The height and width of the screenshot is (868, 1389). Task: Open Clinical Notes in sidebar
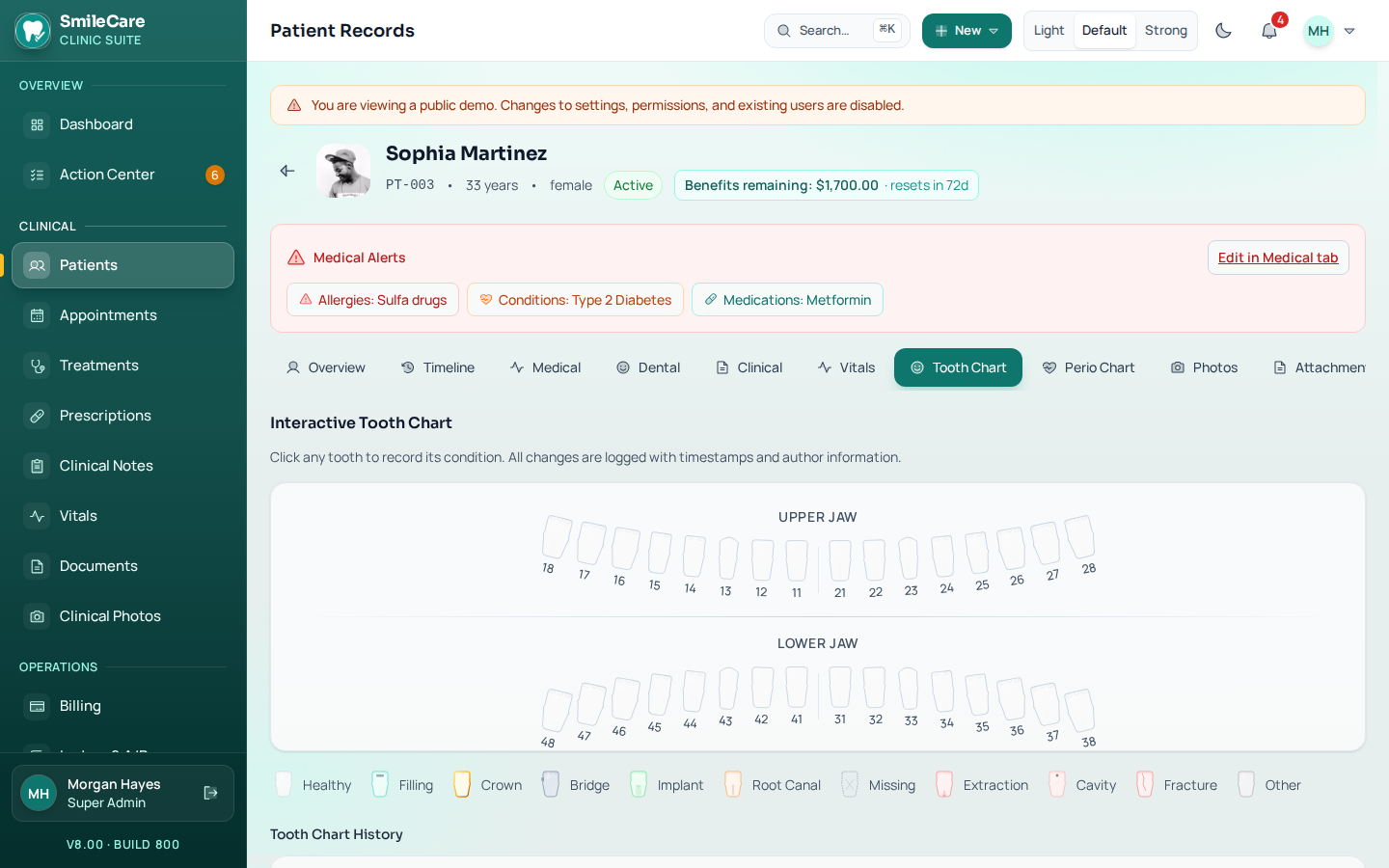click(x=123, y=466)
